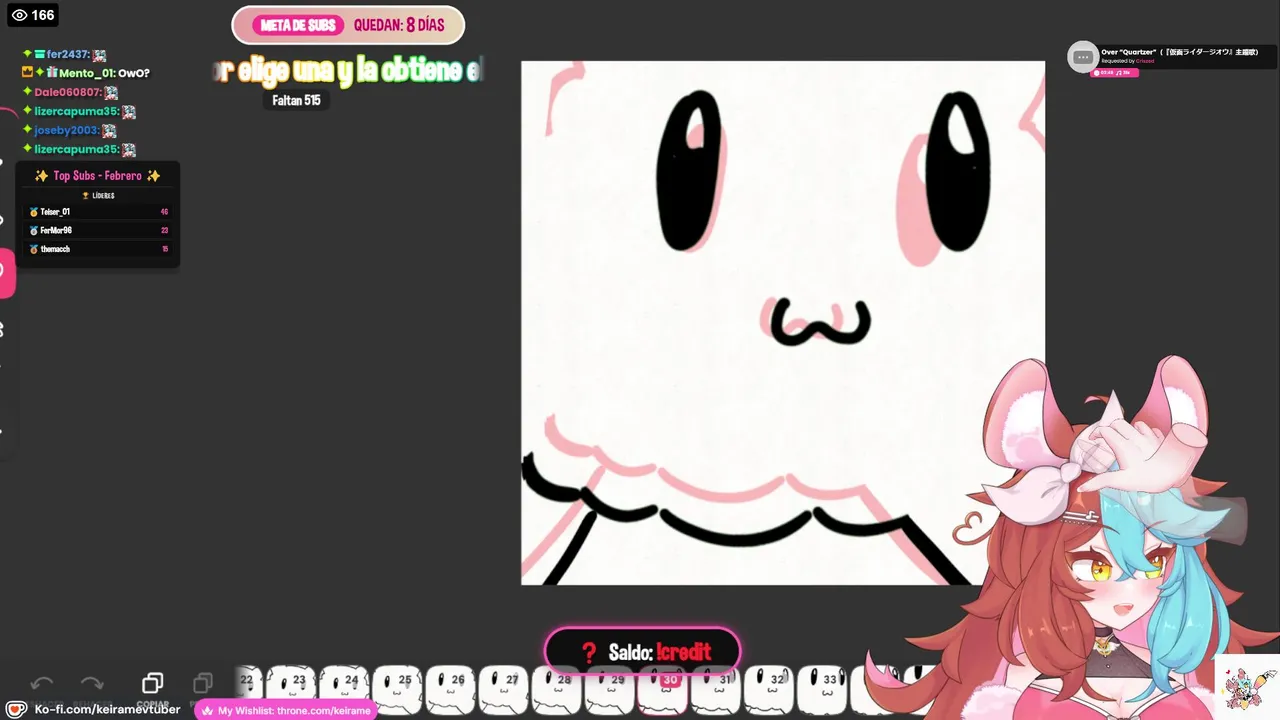This screenshot has width=1280, height=720.
Task: Select frame 31 thumbnail
Action: pos(715,688)
